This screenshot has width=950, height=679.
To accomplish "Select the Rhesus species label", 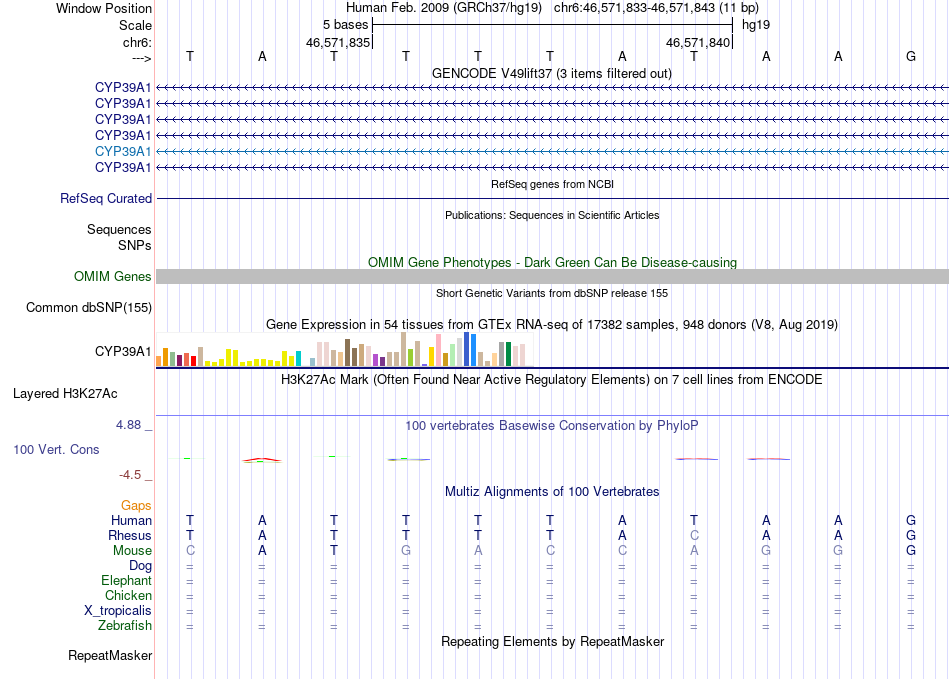I will point(130,535).
